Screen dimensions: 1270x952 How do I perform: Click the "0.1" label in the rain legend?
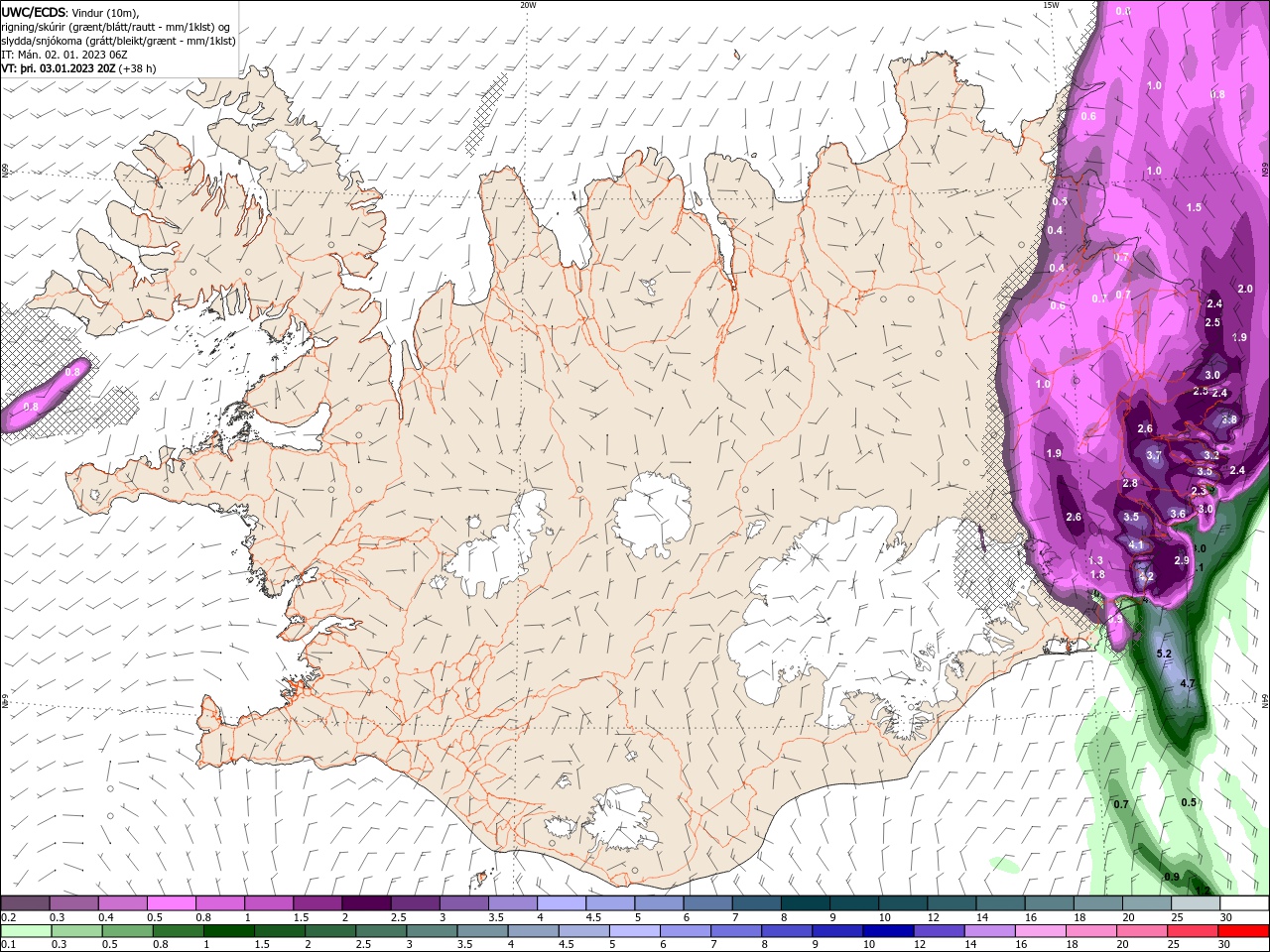8,943
